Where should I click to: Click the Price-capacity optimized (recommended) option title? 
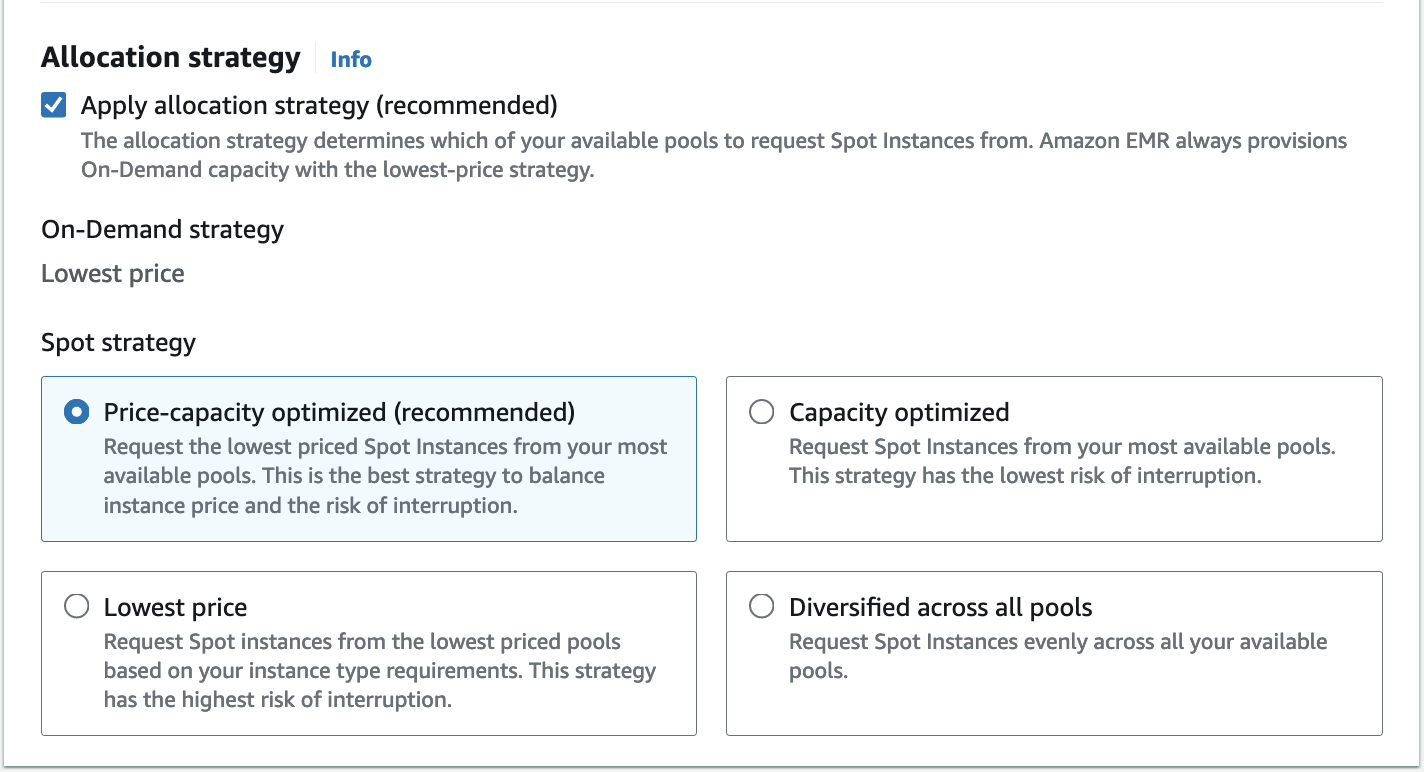tap(339, 412)
